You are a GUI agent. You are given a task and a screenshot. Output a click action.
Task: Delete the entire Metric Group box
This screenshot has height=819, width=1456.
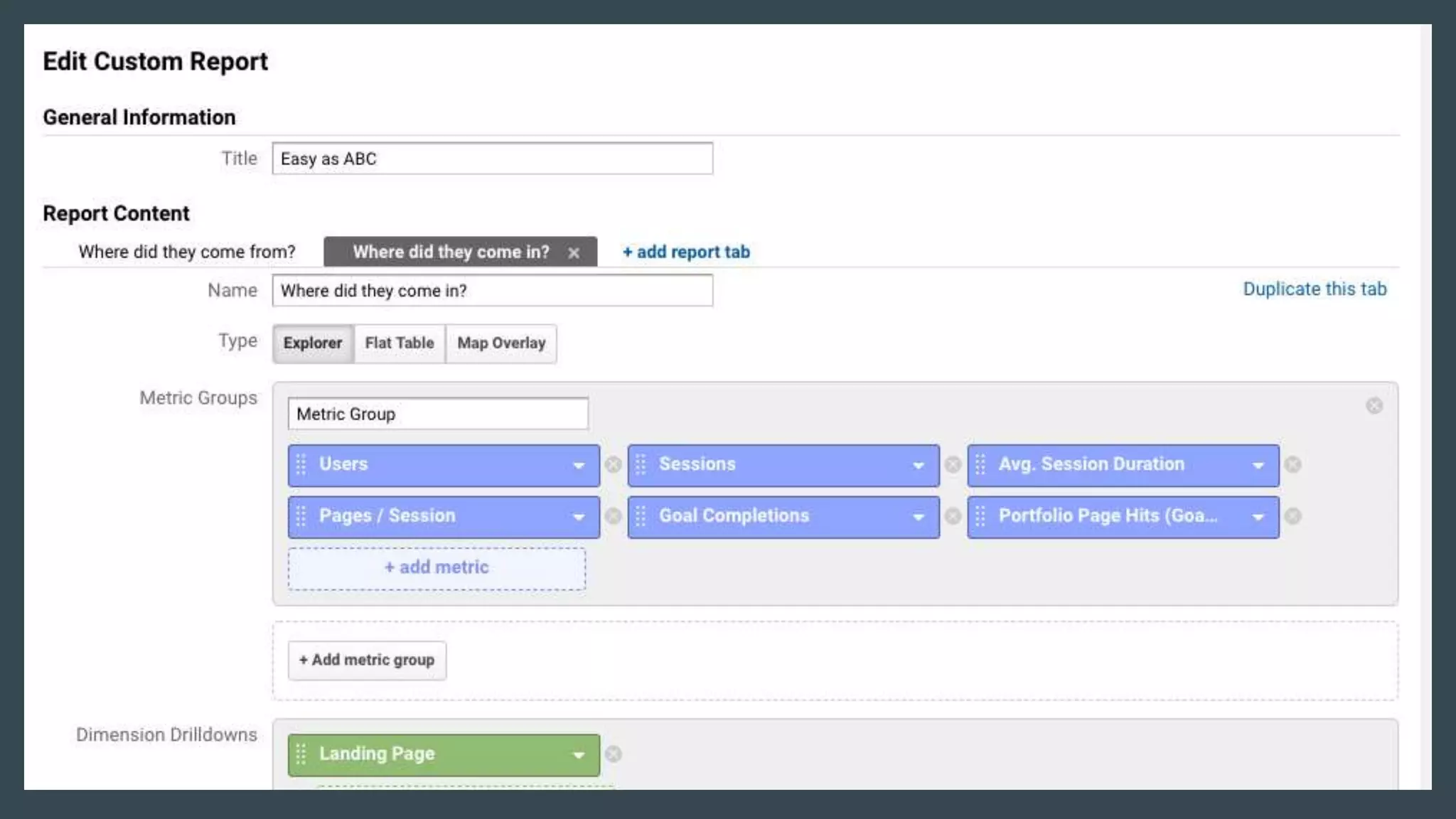click(x=1374, y=406)
